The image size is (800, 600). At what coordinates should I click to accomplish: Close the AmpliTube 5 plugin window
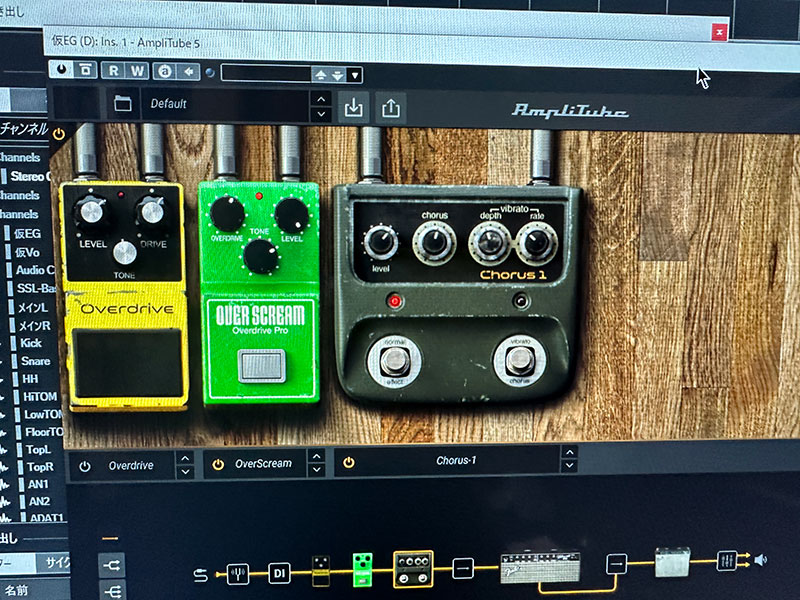(x=719, y=33)
